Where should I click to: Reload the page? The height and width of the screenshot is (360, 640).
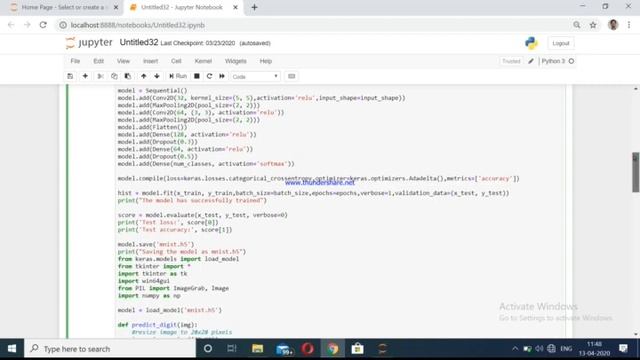click(x=43, y=25)
